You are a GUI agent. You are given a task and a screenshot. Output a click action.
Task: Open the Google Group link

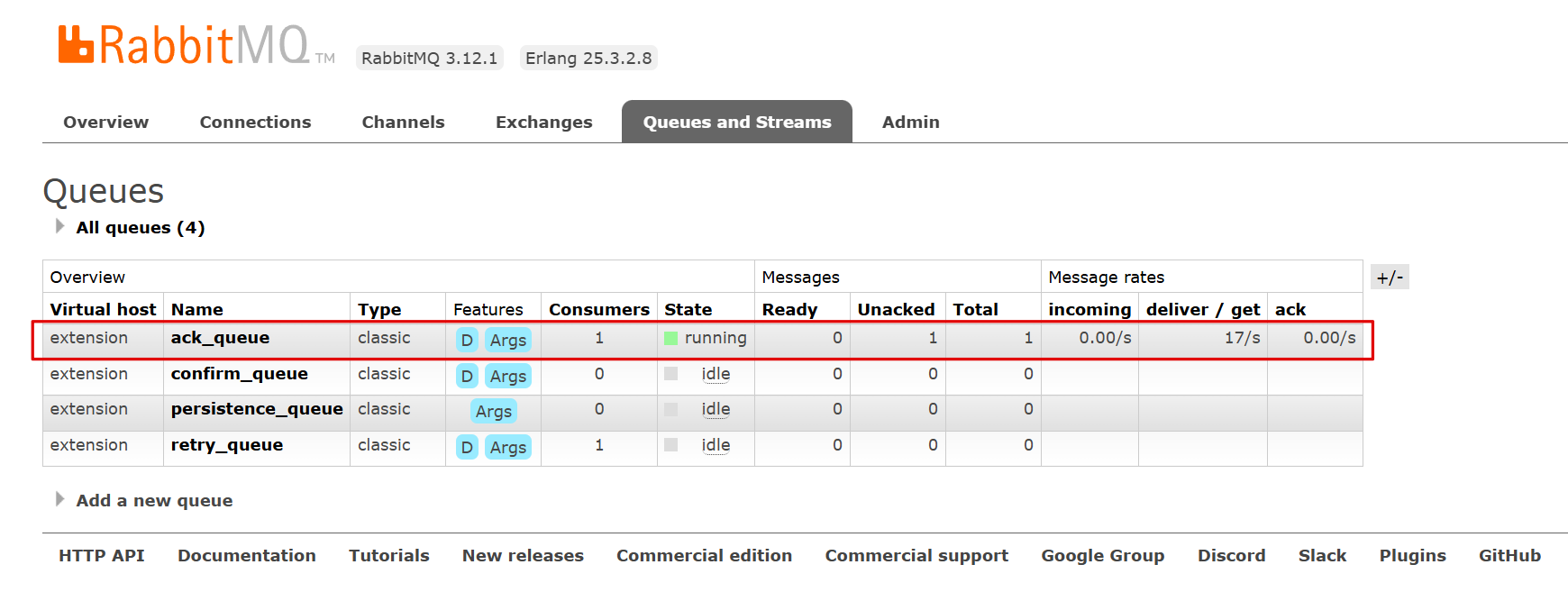[1103, 555]
